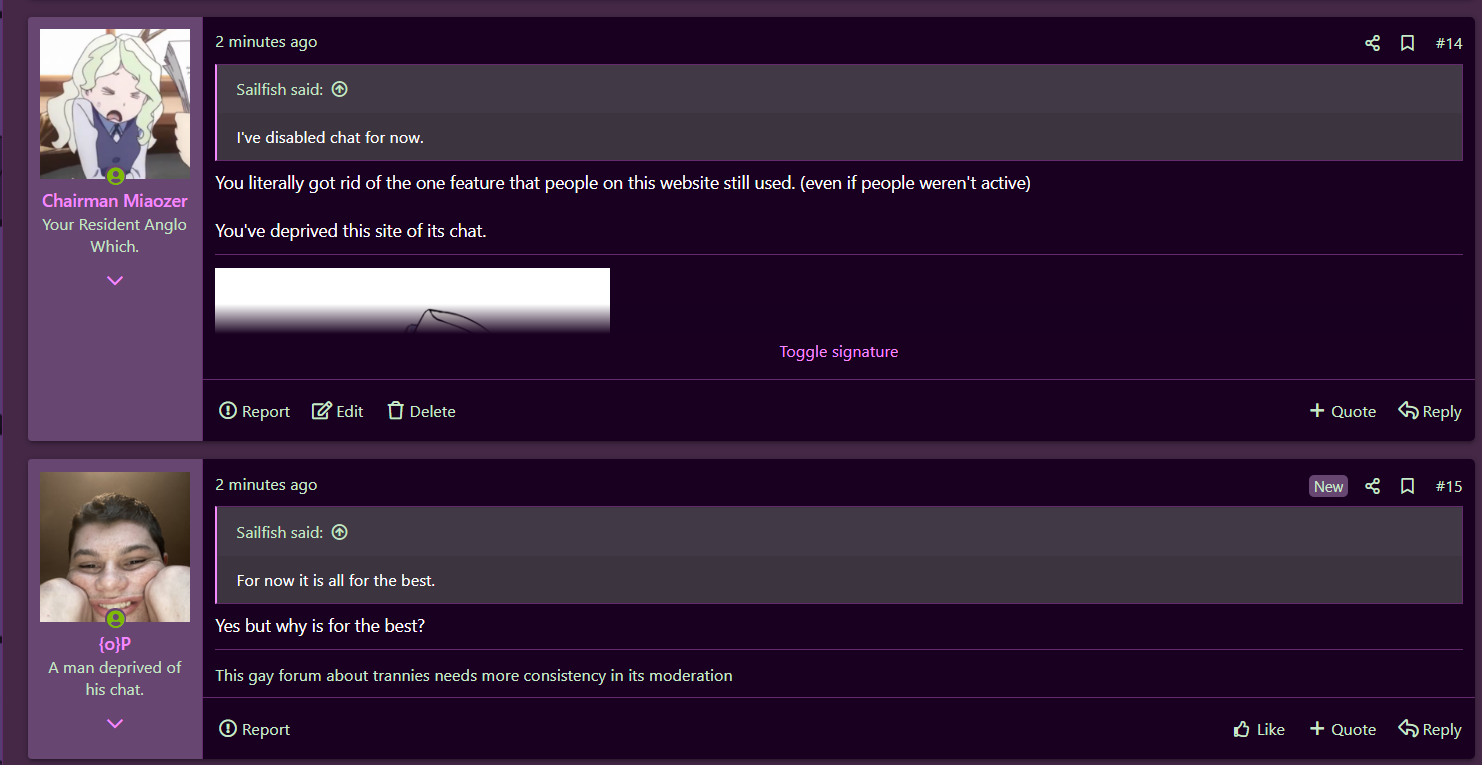Add post #14 to multi-quote
This screenshot has height=765, width=1482.
point(1343,411)
